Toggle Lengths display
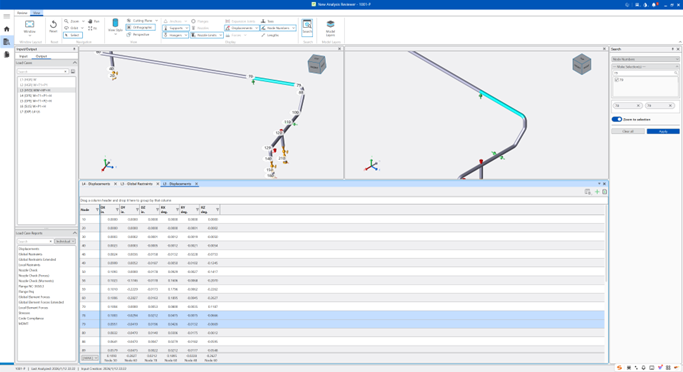Screen dimensions: 683x372 tap(270, 35)
